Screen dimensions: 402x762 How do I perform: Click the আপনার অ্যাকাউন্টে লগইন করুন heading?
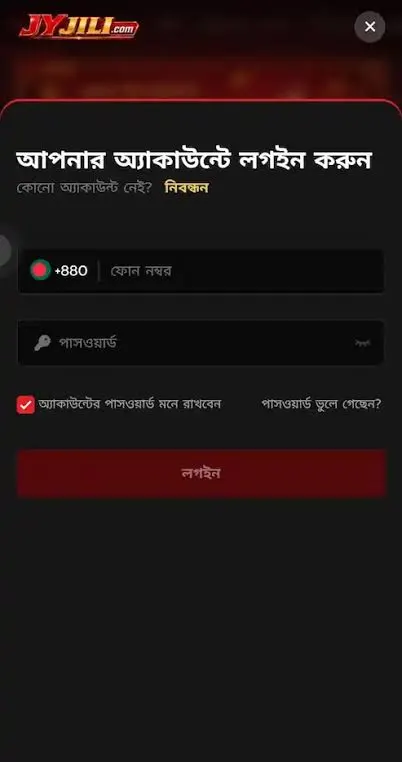coord(194,160)
